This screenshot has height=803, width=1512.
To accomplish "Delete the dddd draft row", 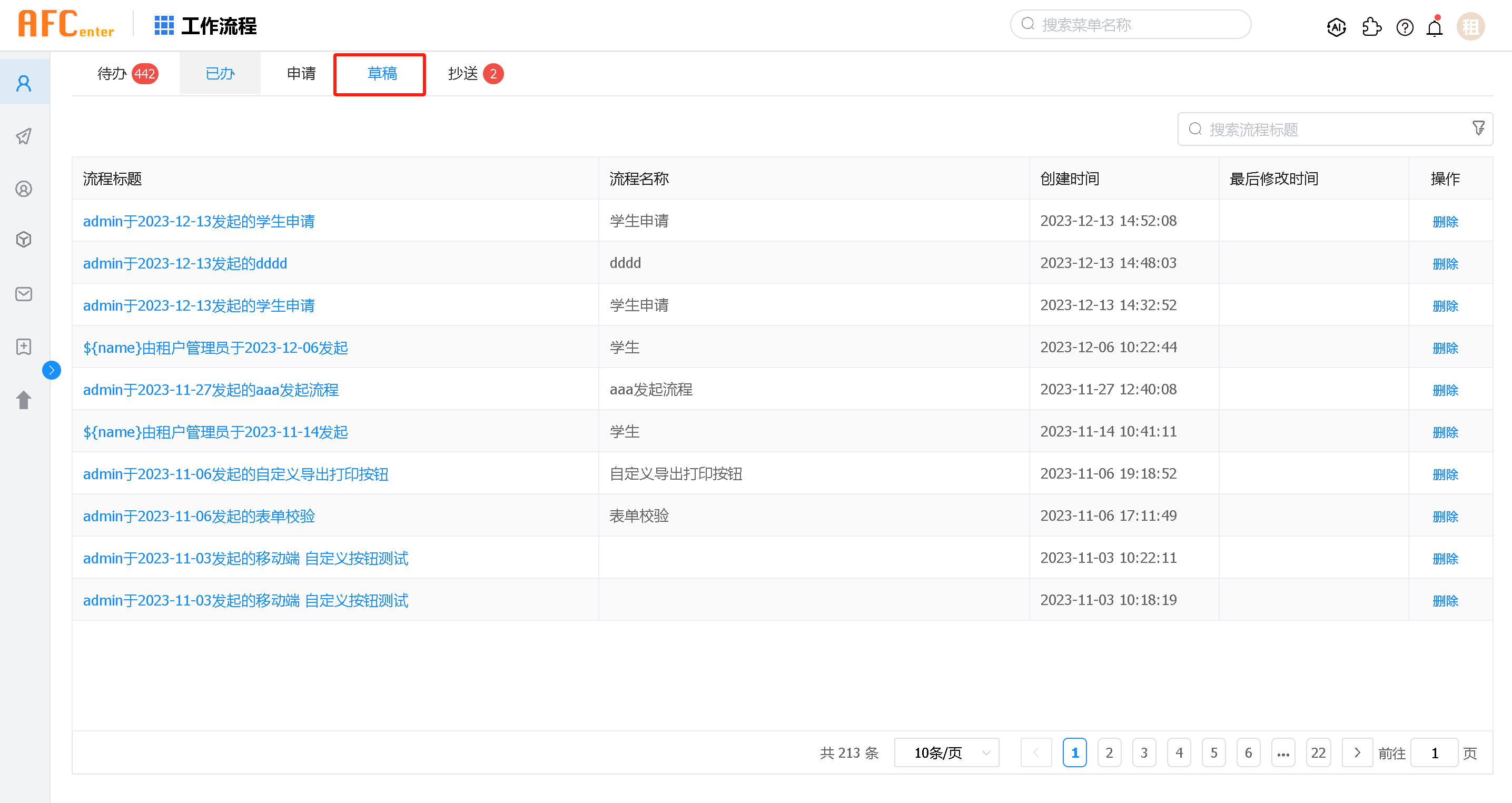I will pyautogui.click(x=1445, y=263).
